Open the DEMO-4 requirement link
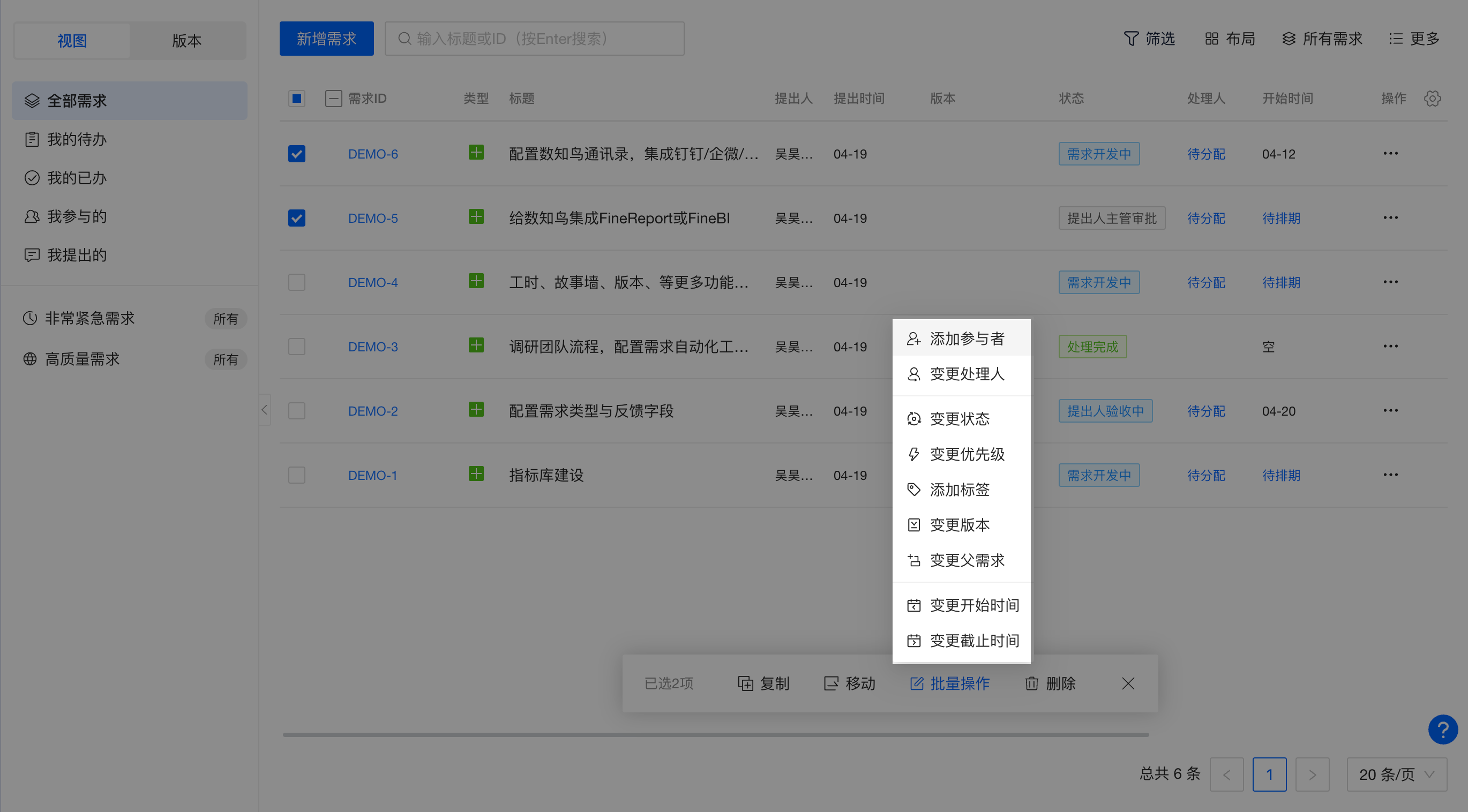The image size is (1468, 812). tap(373, 283)
